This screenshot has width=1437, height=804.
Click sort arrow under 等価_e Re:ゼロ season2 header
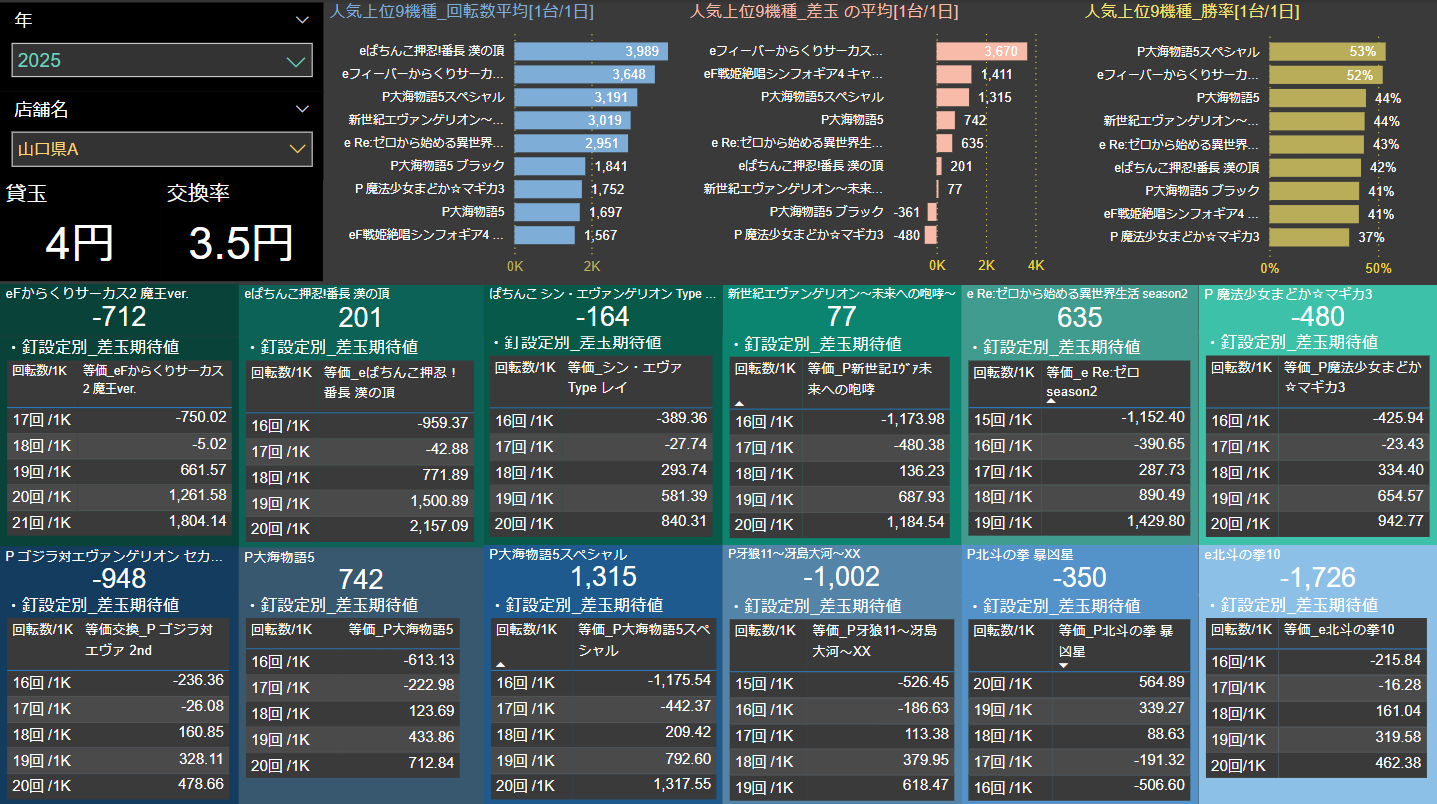1052,400
